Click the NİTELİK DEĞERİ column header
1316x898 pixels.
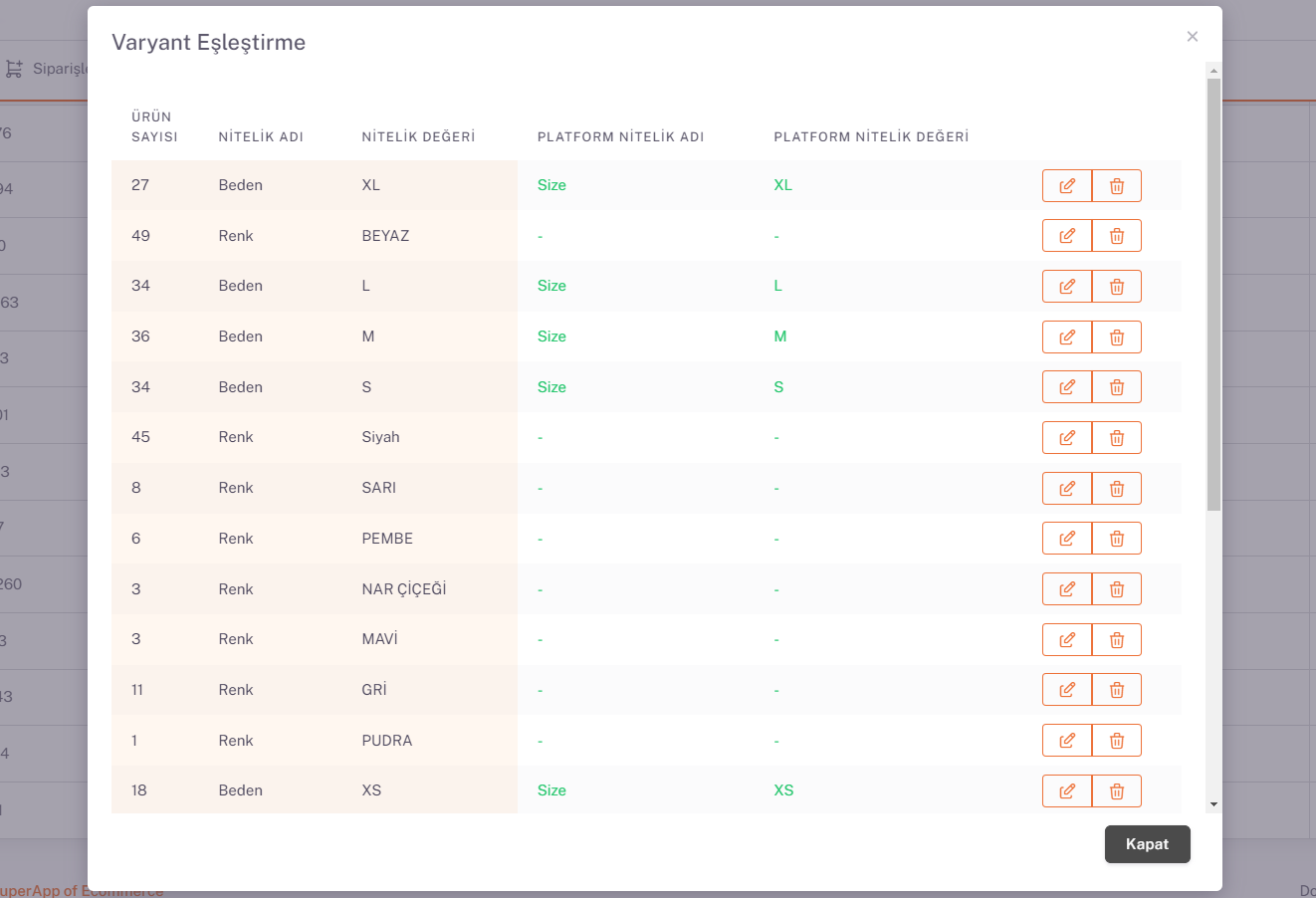pos(418,137)
